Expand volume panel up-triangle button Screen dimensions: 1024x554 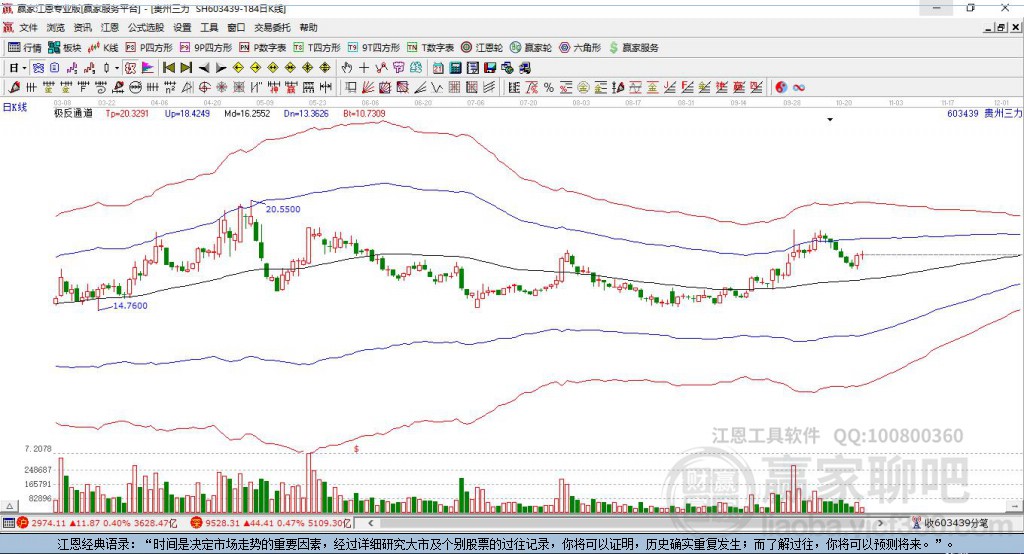(x=10, y=506)
